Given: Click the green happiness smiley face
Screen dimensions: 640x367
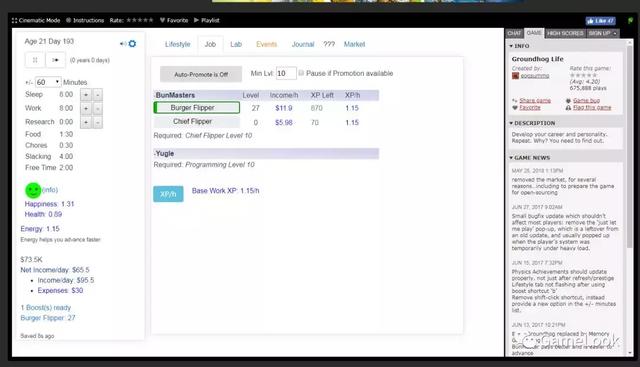Looking at the screenshot, I should point(33,190).
